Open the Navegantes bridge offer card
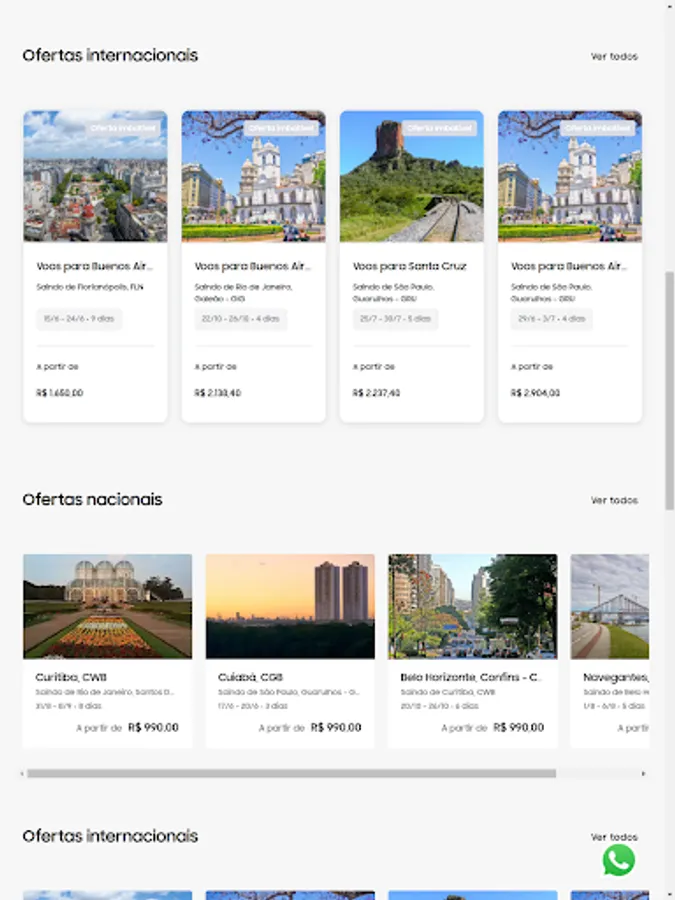 [x=610, y=650]
